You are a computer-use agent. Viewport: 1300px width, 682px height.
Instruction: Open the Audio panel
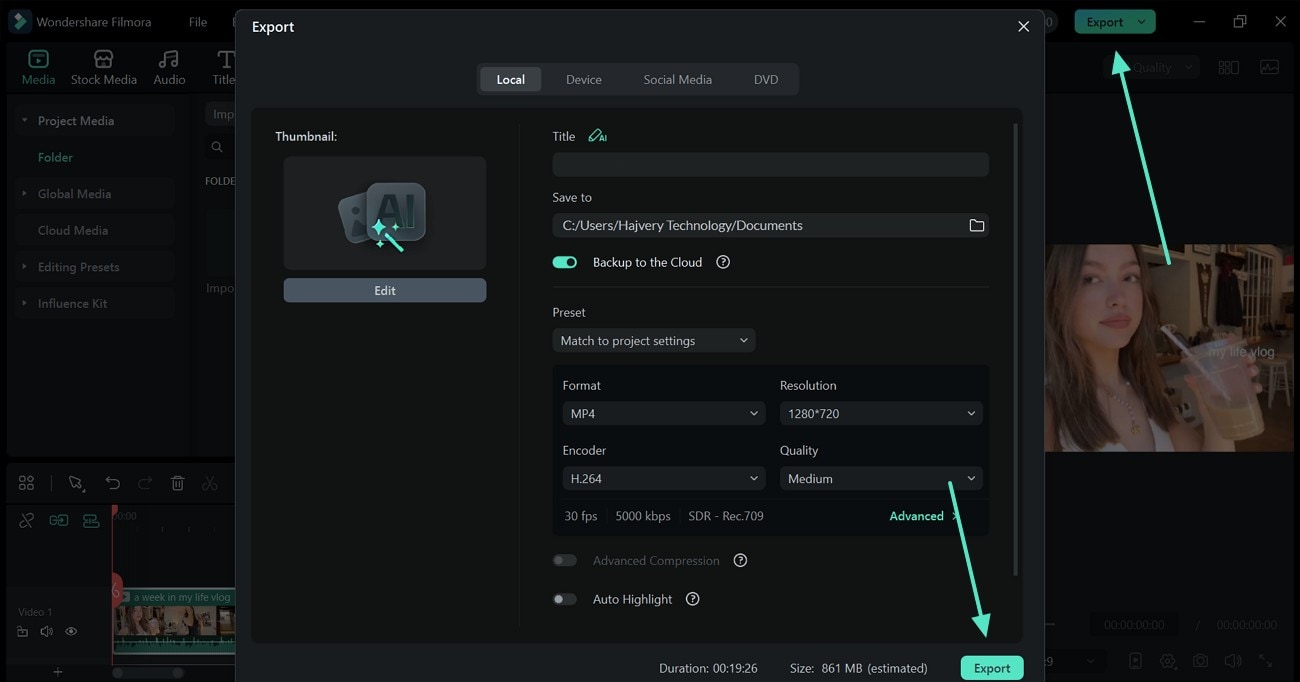[169, 67]
